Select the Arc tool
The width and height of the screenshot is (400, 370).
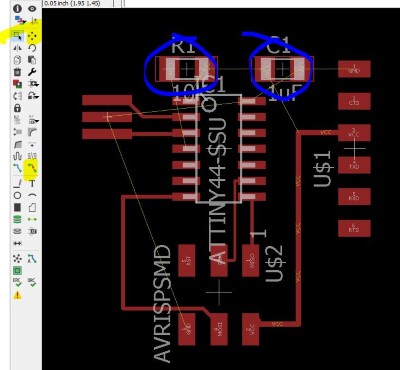(32, 195)
